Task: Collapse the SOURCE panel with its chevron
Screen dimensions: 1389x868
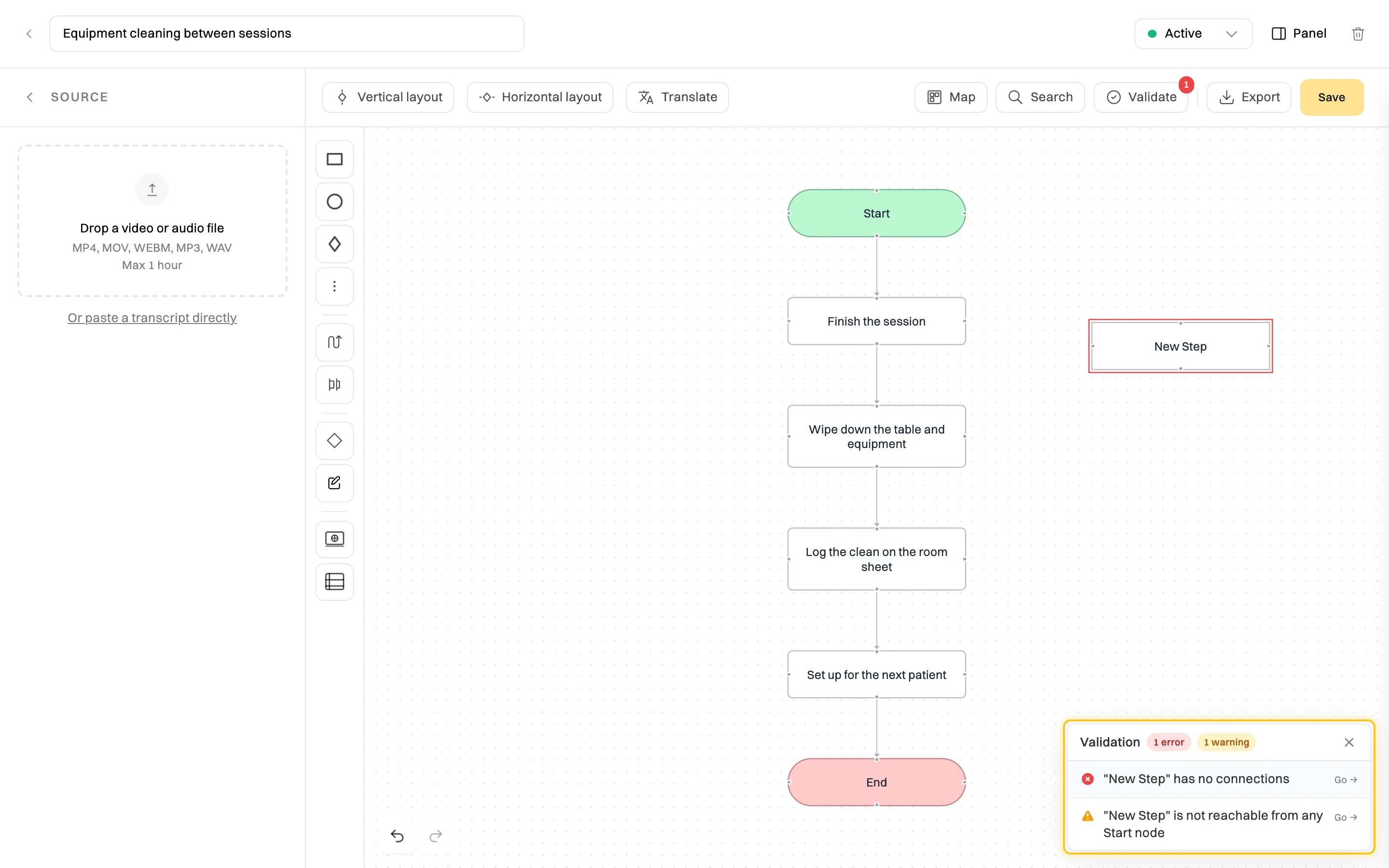Action: [x=30, y=97]
